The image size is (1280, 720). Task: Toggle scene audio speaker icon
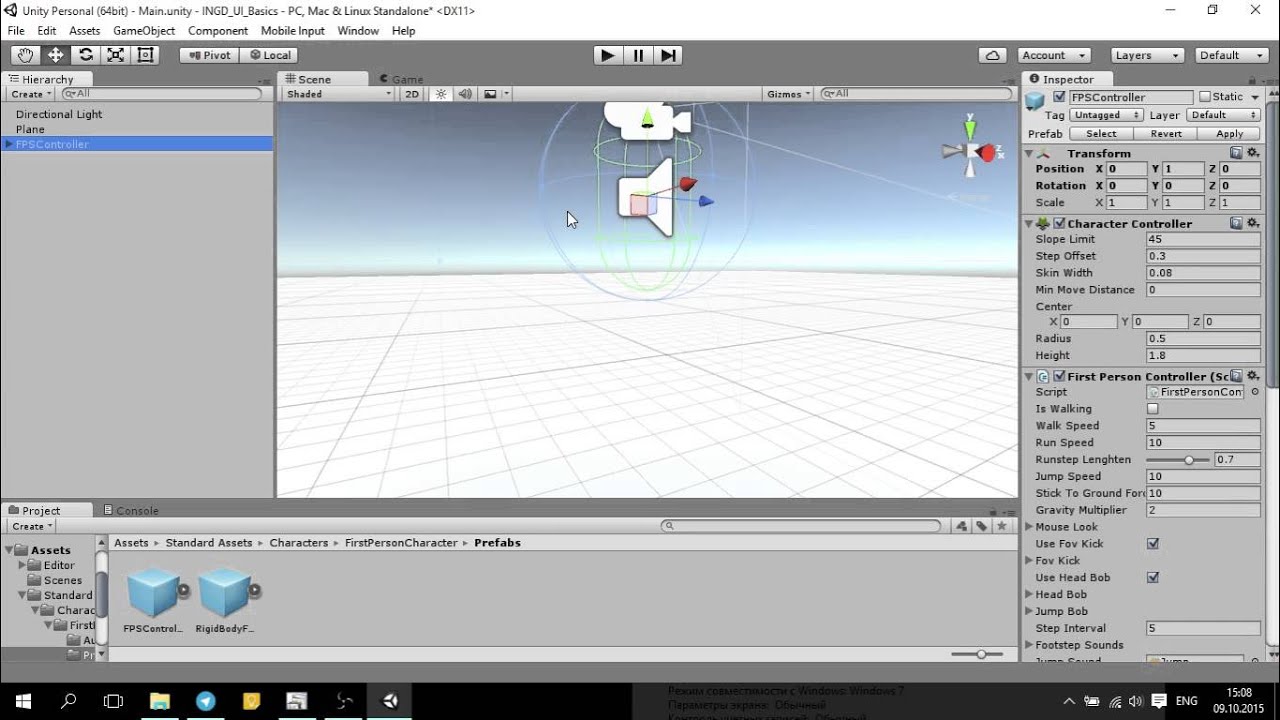[x=465, y=94]
